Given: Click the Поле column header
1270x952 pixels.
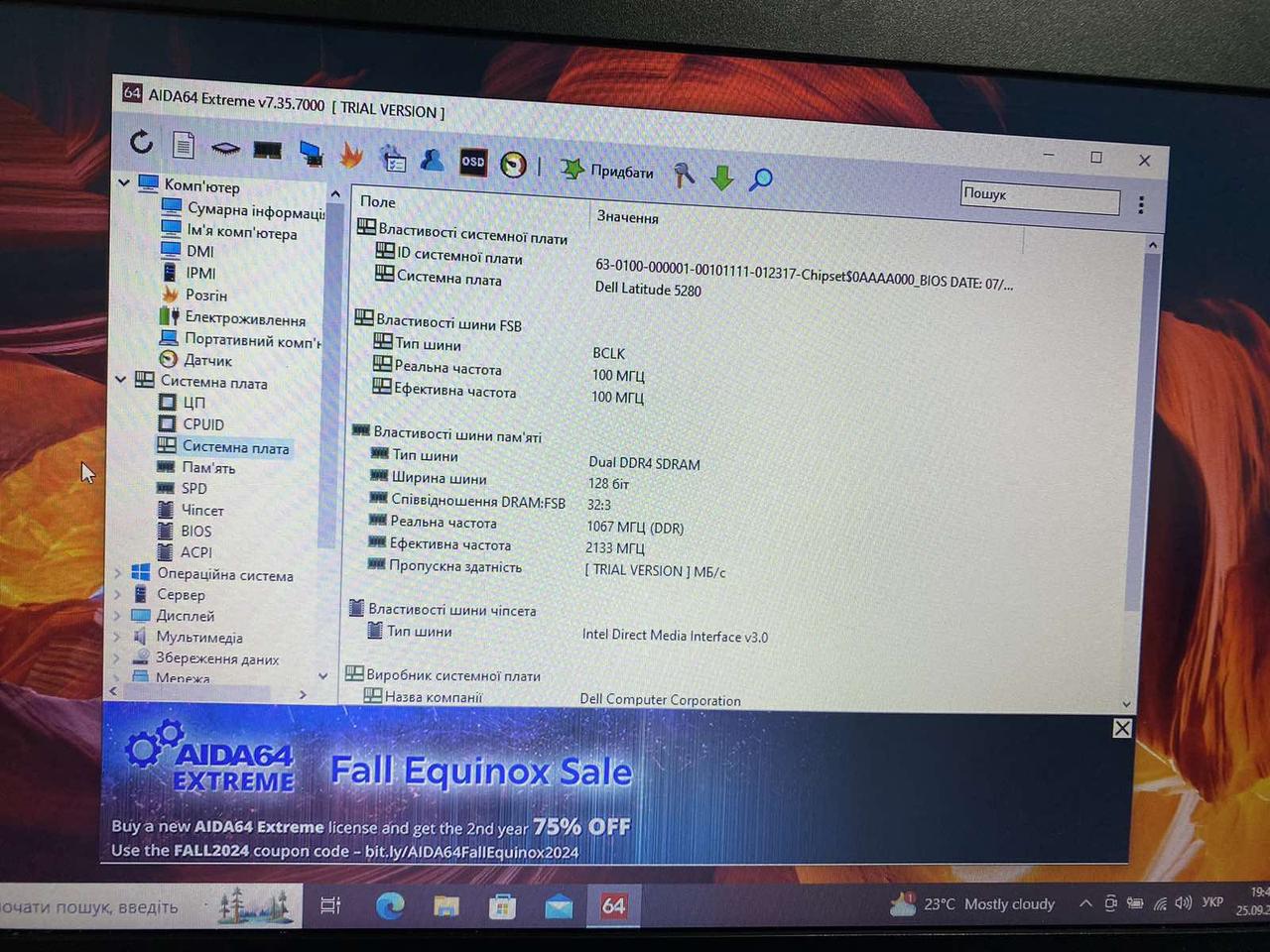Looking at the screenshot, I should pyautogui.click(x=378, y=201).
